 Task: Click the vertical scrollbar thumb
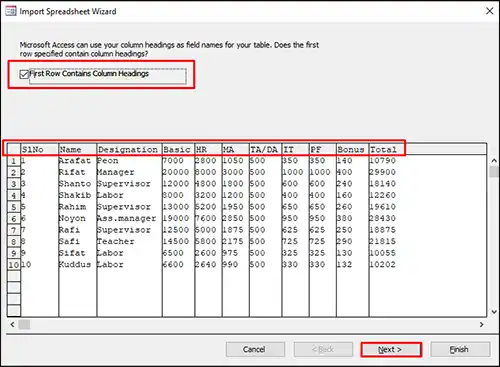click(x=494, y=171)
